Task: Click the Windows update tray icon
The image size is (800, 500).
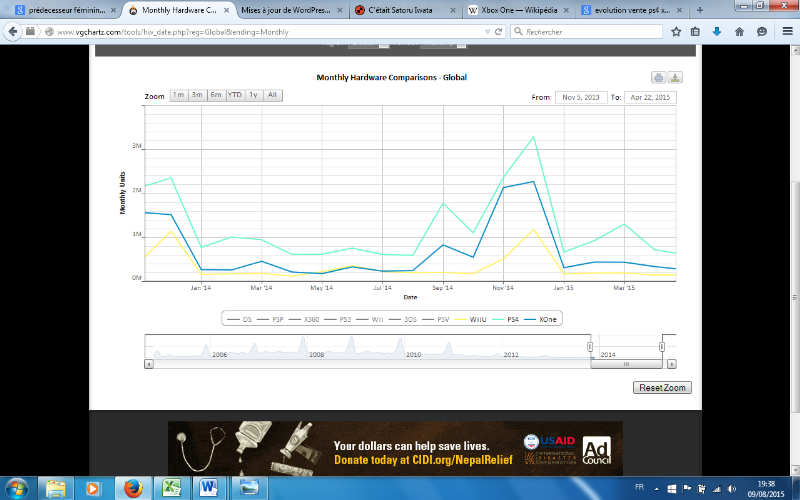Action: (x=672, y=489)
